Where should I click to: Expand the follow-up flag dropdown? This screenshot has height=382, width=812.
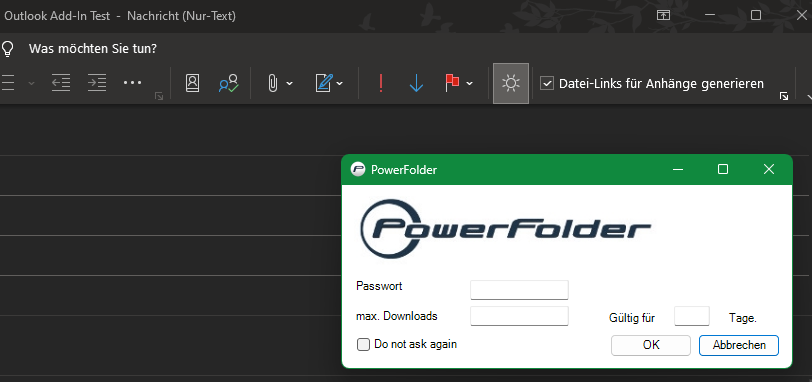(x=469, y=83)
